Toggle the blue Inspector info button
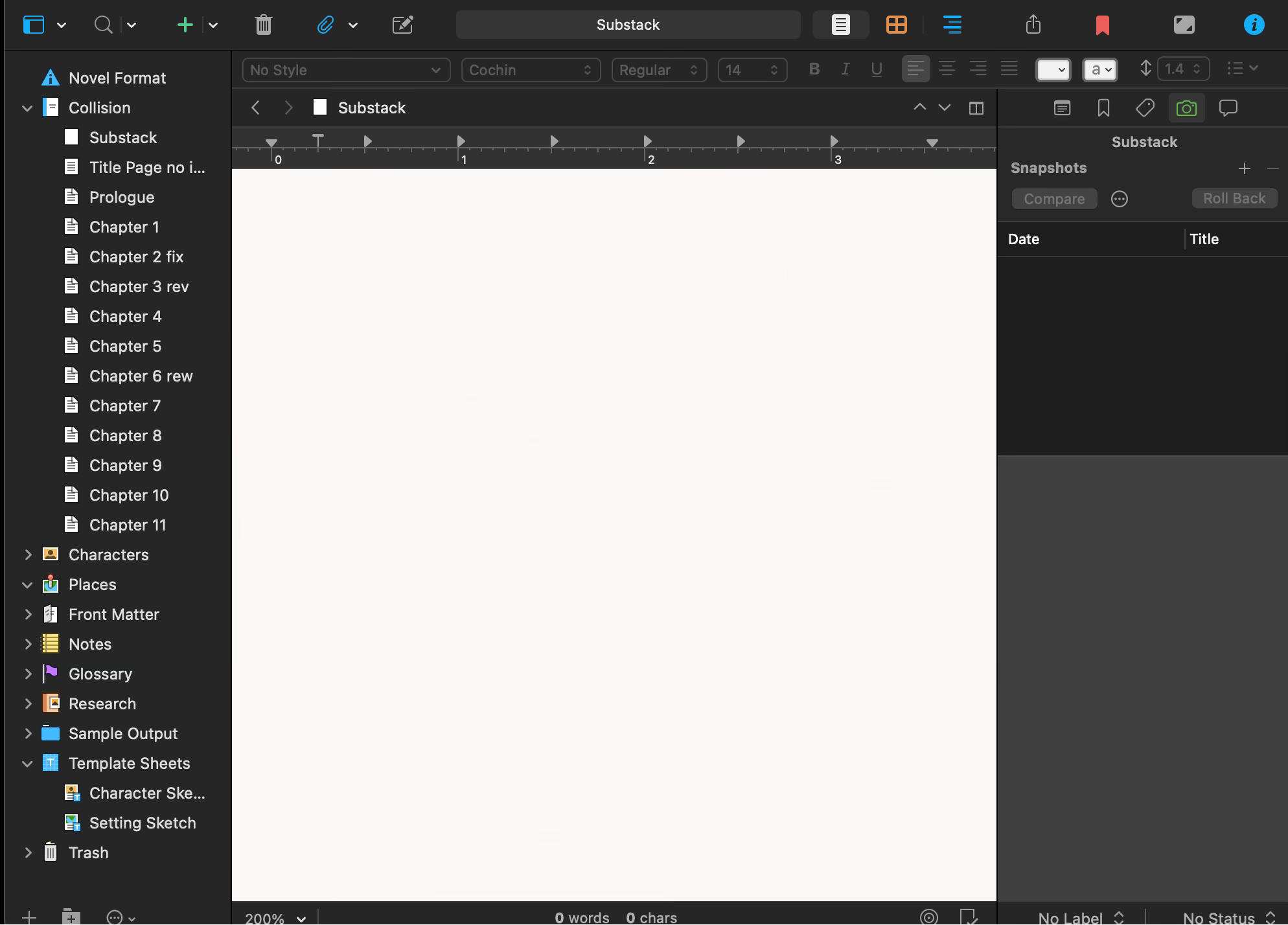This screenshot has height=925, width=1288. (1254, 25)
